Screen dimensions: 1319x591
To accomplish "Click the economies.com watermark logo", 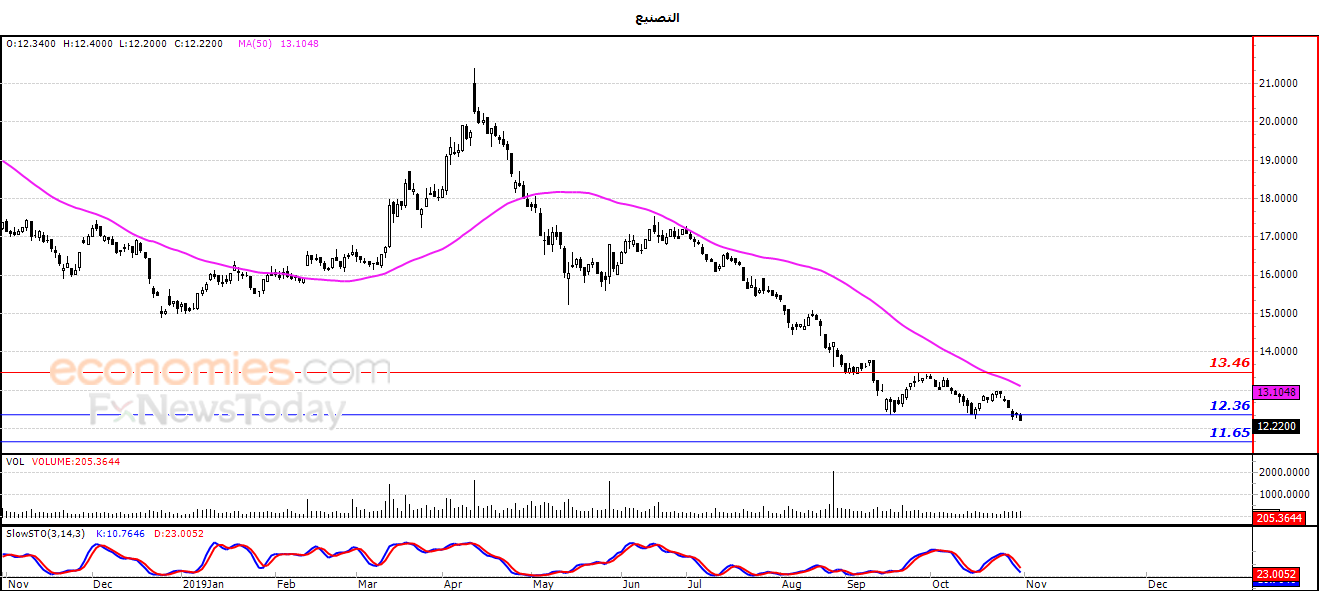I will click(220, 371).
